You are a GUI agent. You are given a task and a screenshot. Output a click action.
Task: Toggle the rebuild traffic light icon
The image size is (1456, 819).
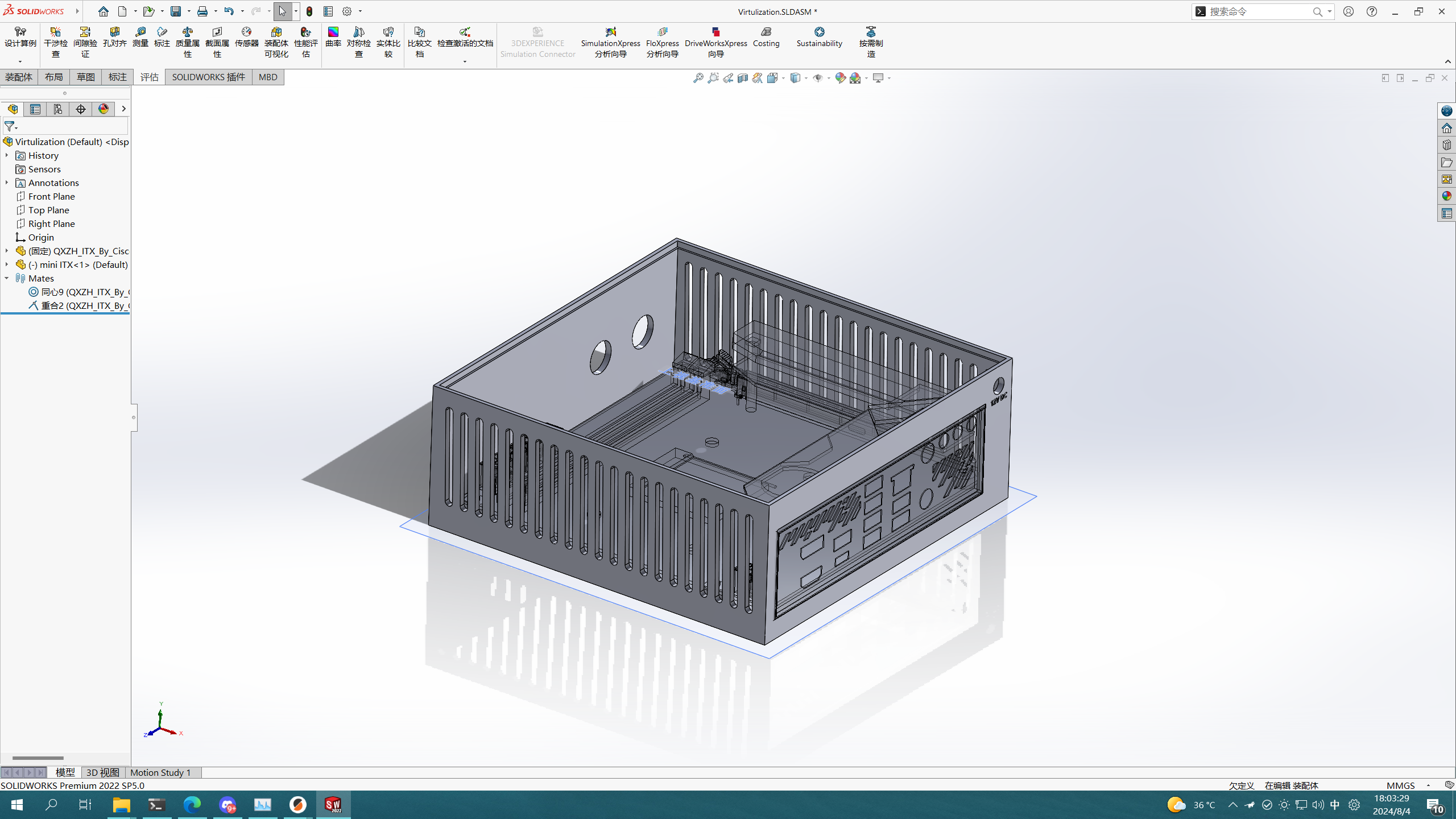[x=309, y=11]
